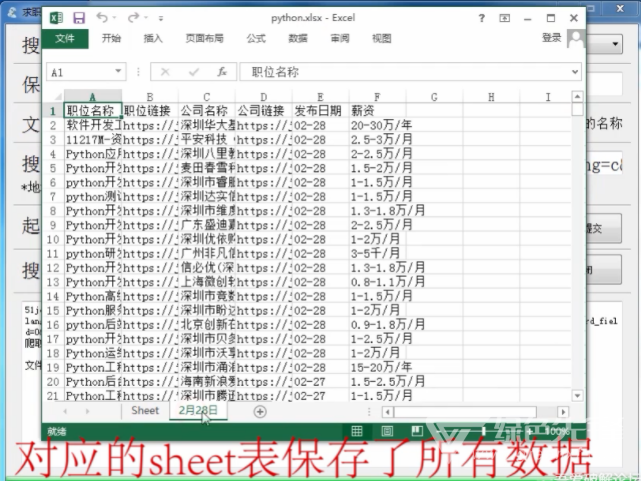641x481 pixels.
Task: Click the 登录 sign-in link
Action: pyautogui.click(x=551, y=37)
